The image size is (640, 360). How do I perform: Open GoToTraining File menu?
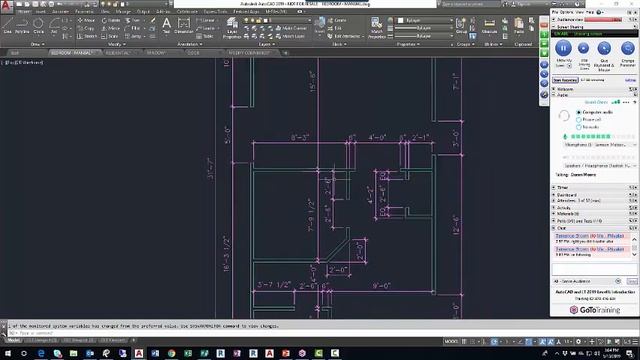click(554, 12)
